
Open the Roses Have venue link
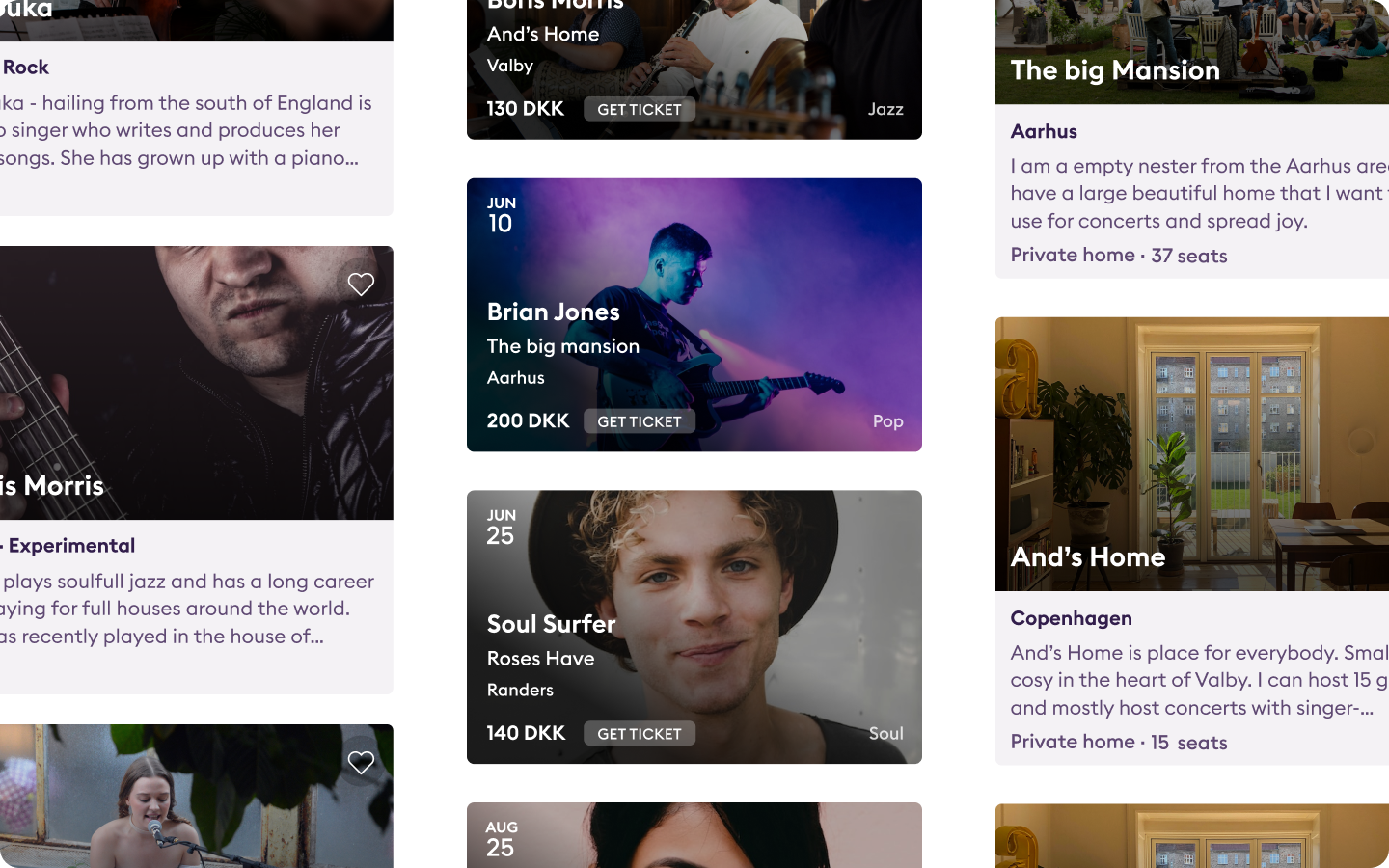pos(540,659)
